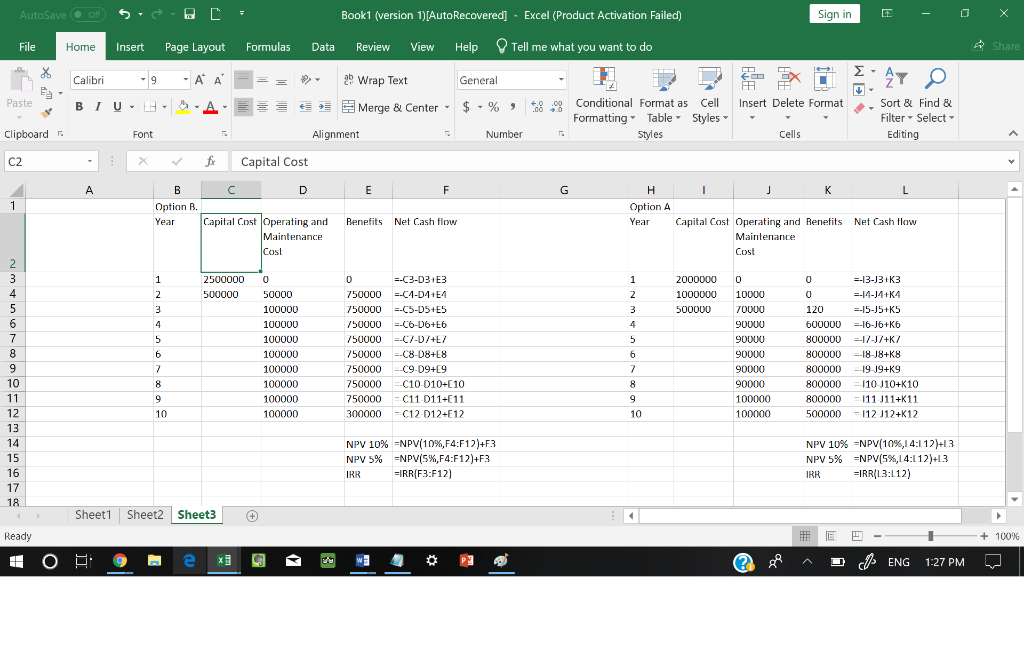This screenshot has height=649, width=1024.
Task: Click the Sign in button
Action: pos(834,13)
